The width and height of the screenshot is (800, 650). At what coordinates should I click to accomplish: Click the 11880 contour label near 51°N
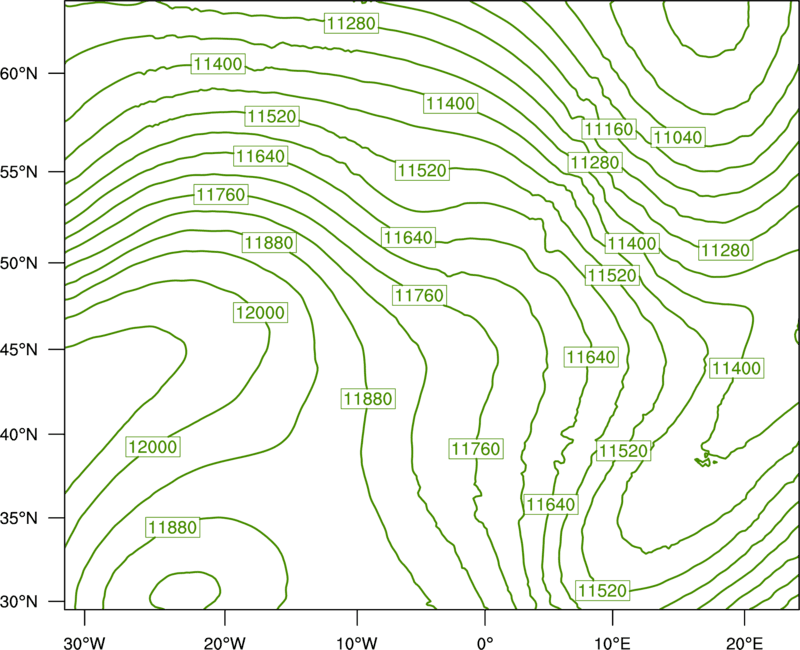click(x=269, y=242)
